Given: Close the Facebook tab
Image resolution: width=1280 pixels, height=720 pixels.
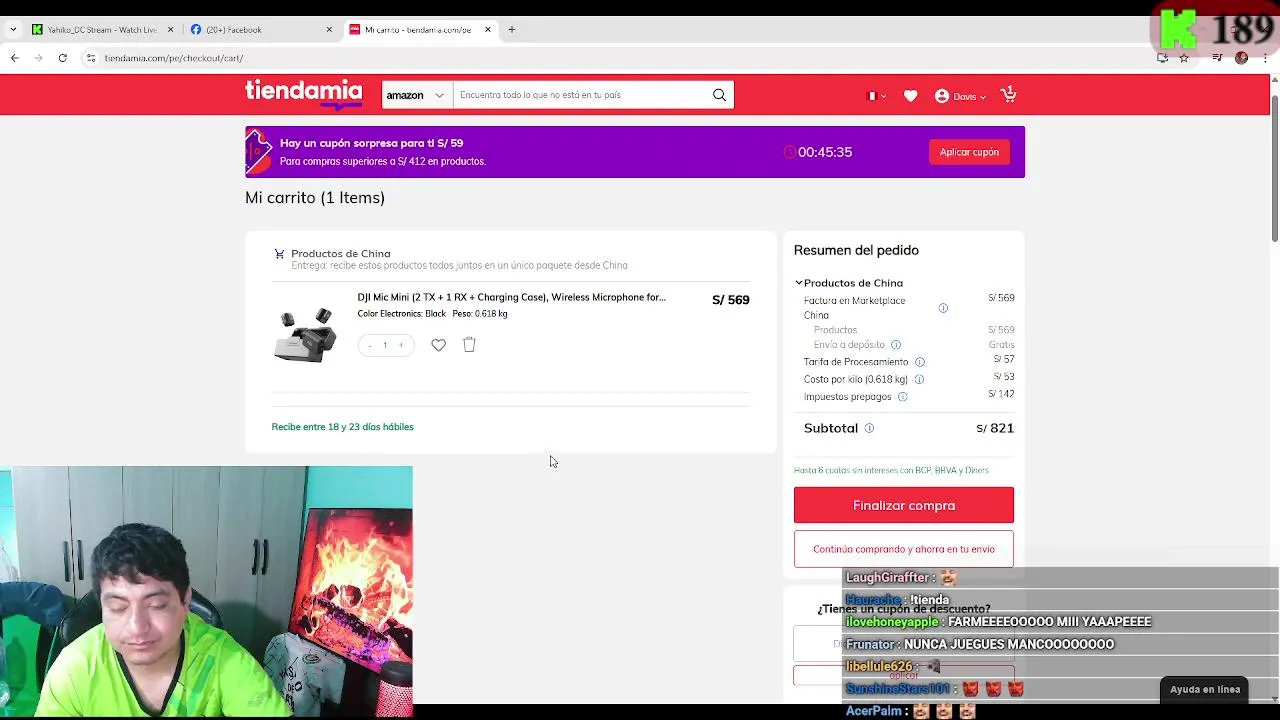Looking at the screenshot, I should click(329, 30).
